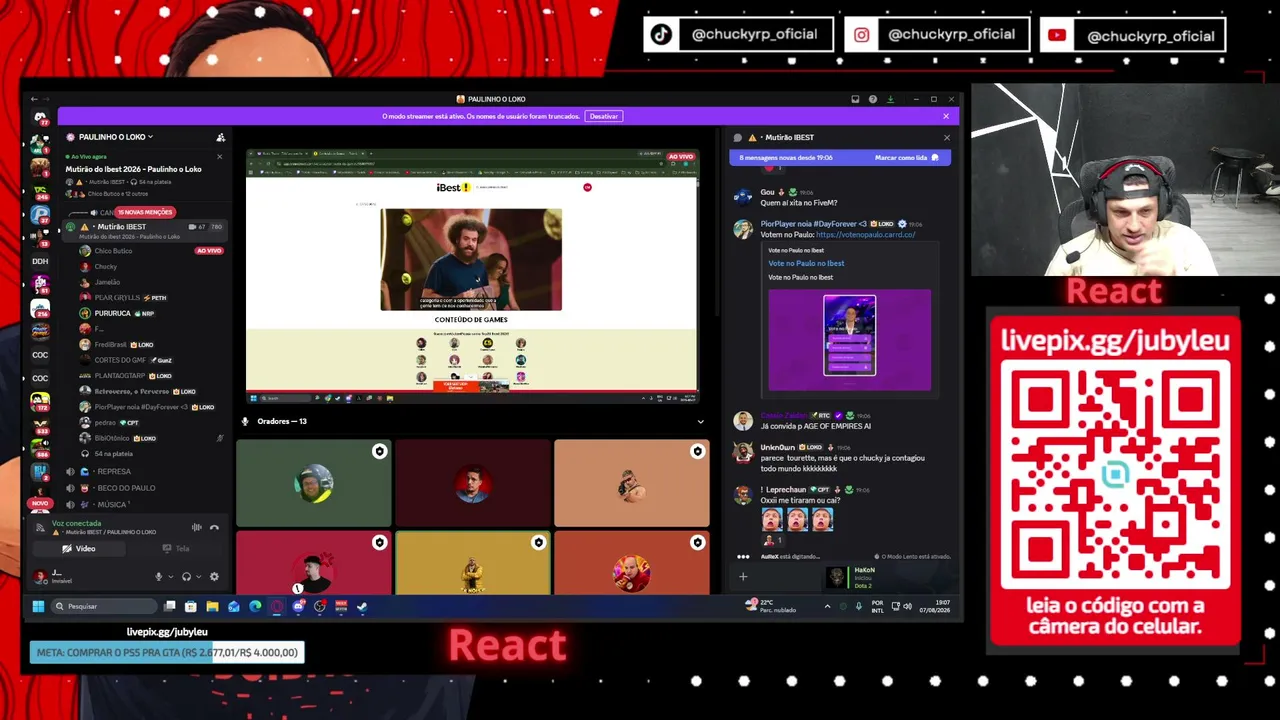
Task: Select PURURUCA in the speakers list
Action: 113,313
